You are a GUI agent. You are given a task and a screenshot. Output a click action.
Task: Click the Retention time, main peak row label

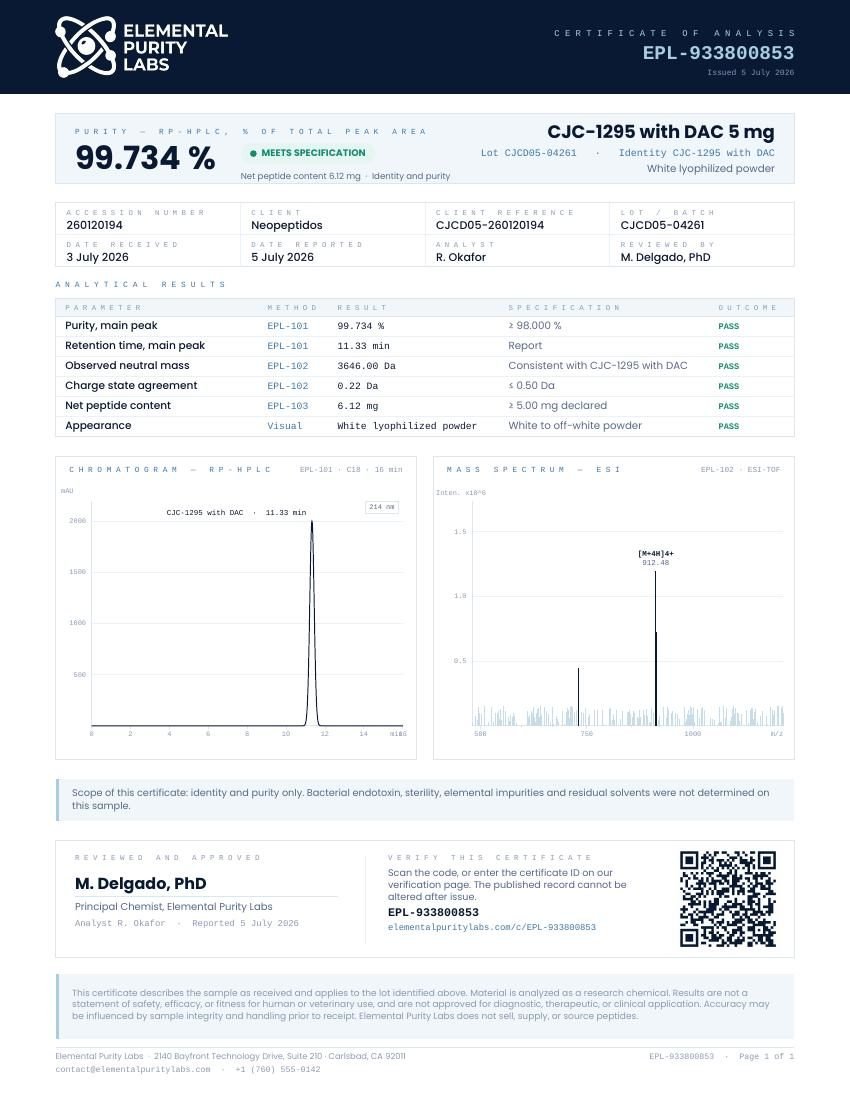(x=135, y=345)
